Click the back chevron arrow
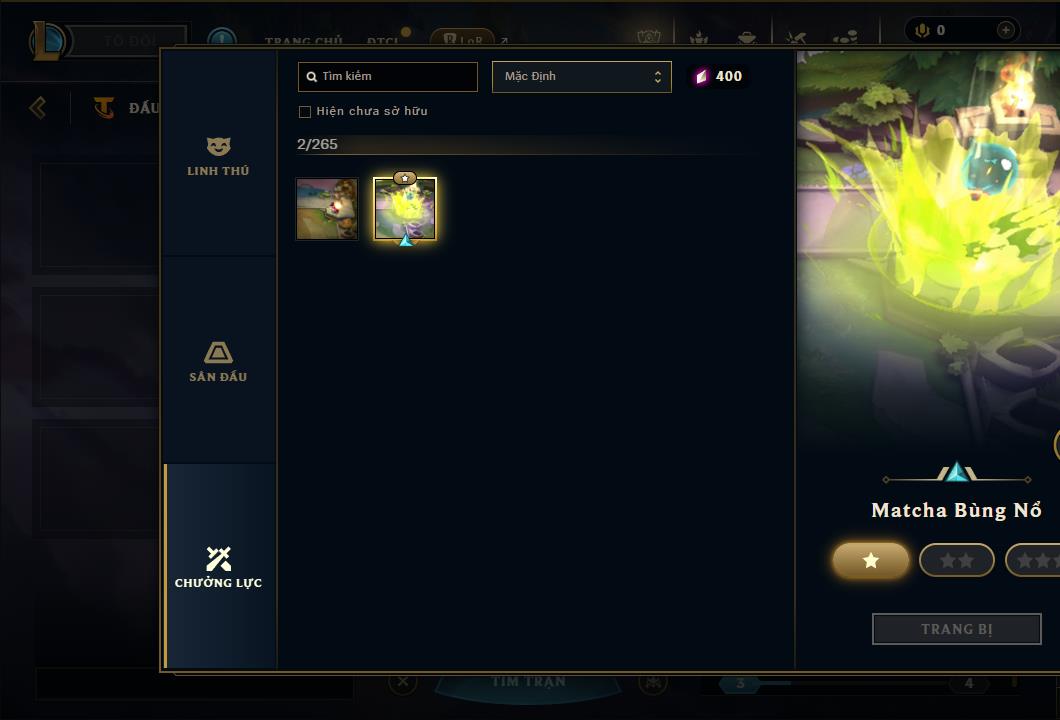The image size is (1060, 720). pyautogui.click(x=38, y=107)
